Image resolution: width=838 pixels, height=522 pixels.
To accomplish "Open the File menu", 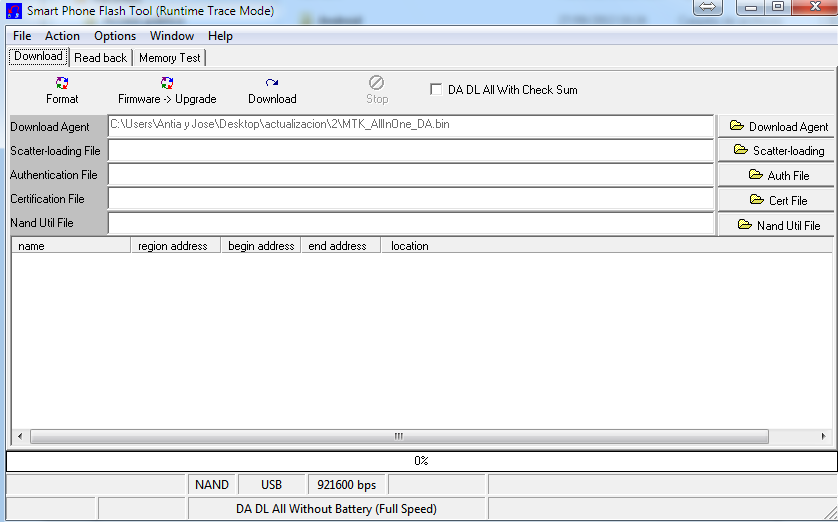I will tap(22, 36).
